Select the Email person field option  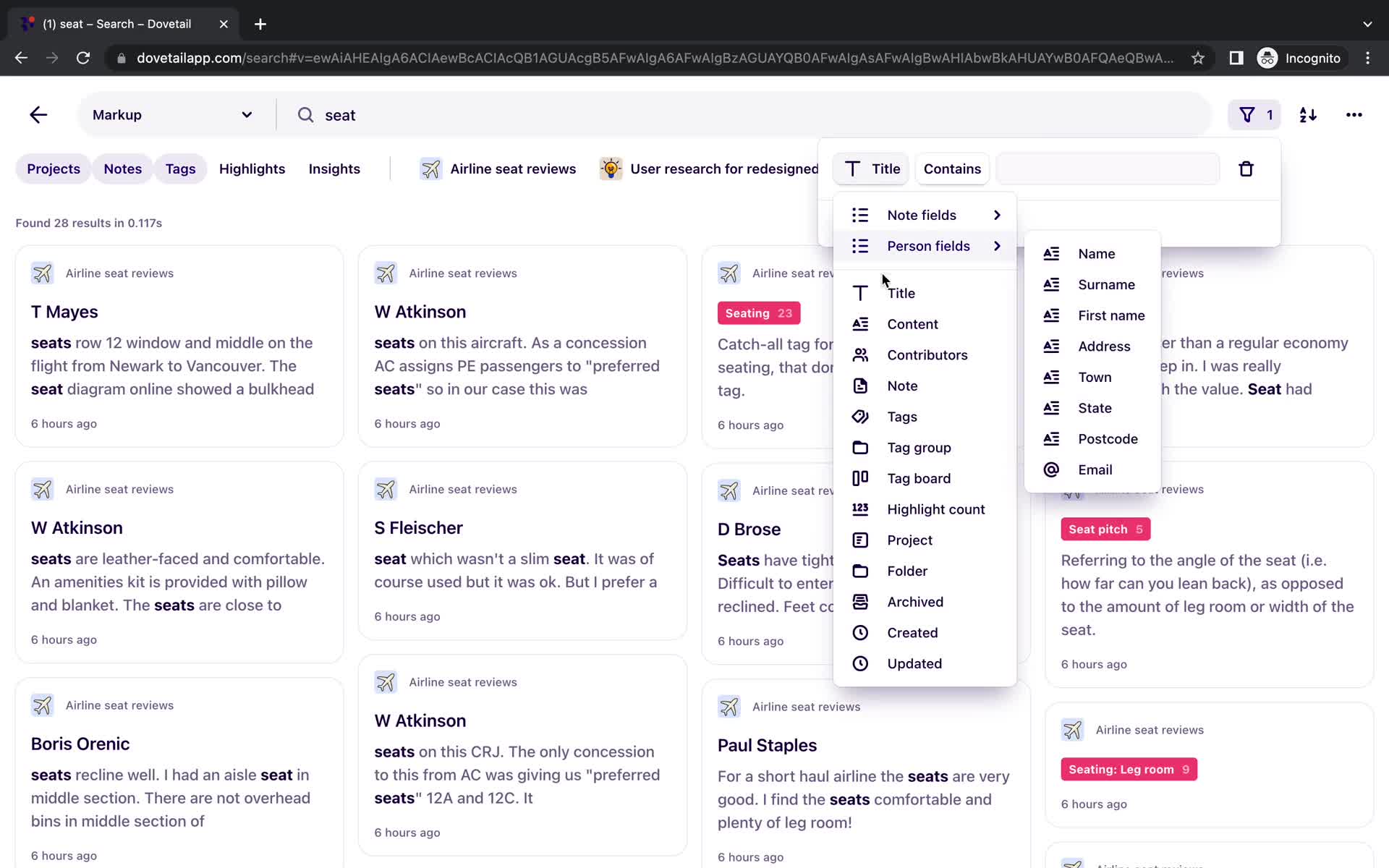[x=1095, y=469]
